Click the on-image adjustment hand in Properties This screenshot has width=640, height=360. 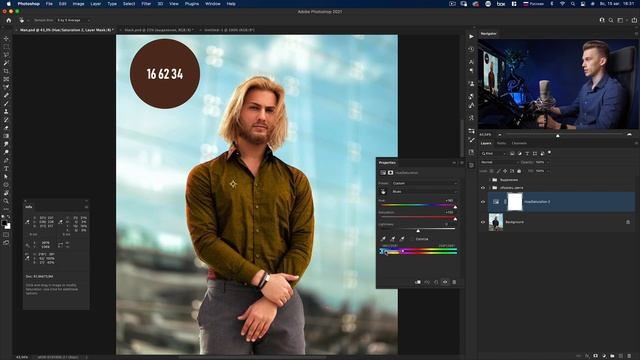coord(383,191)
